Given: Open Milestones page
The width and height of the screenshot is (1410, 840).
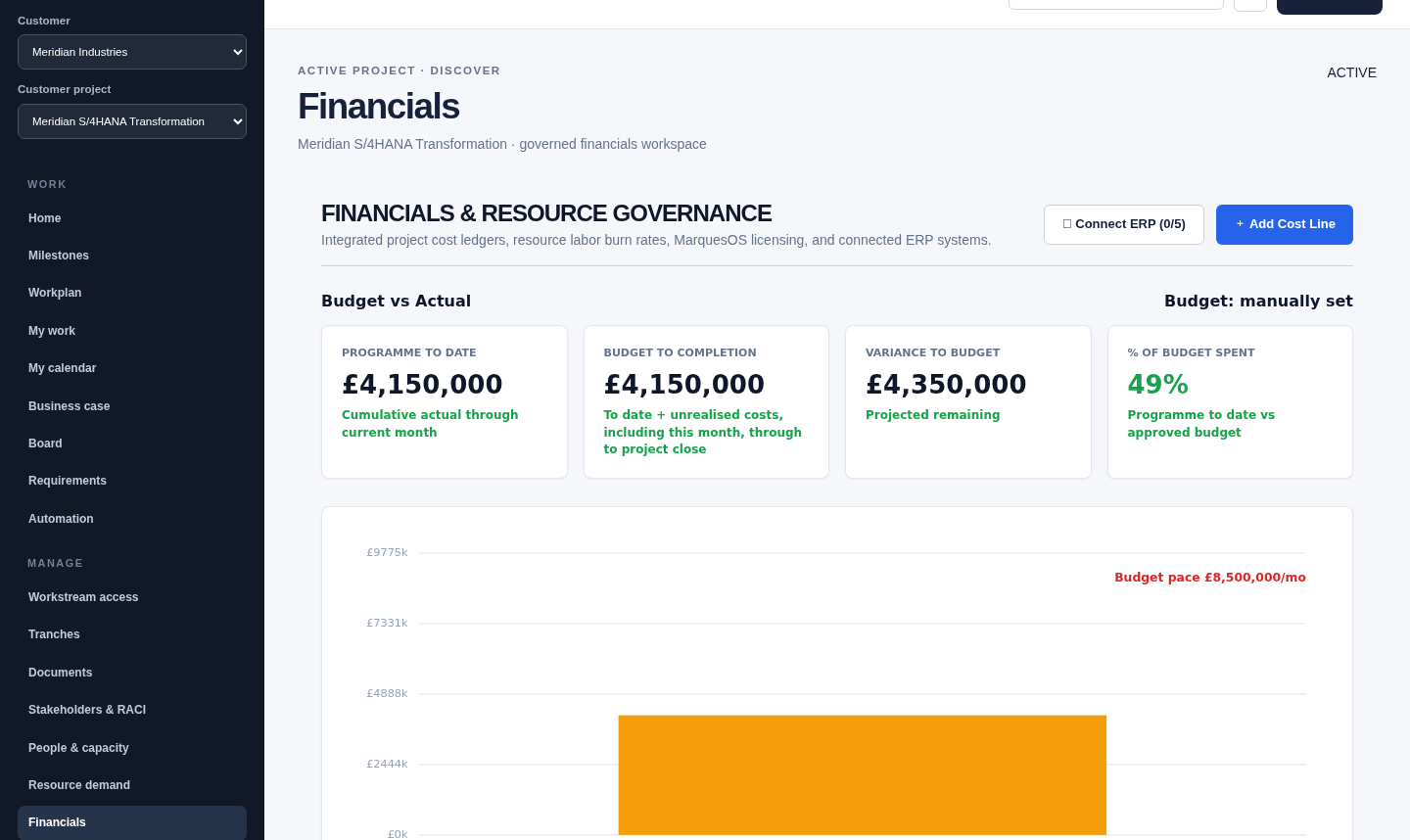Looking at the screenshot, I should point(132,256).
